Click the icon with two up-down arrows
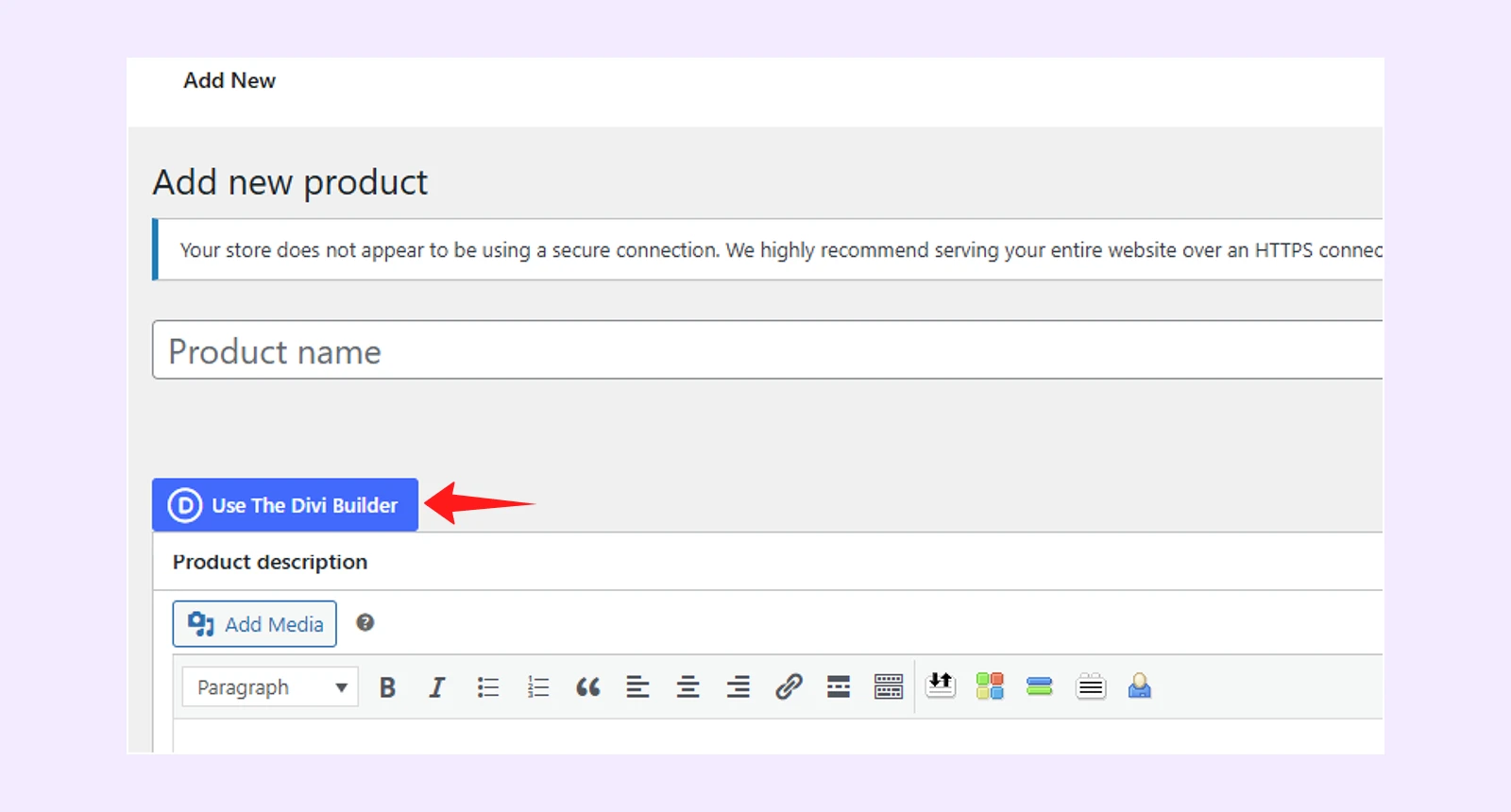Screen dimensions: 1511x812 [941, 685]
